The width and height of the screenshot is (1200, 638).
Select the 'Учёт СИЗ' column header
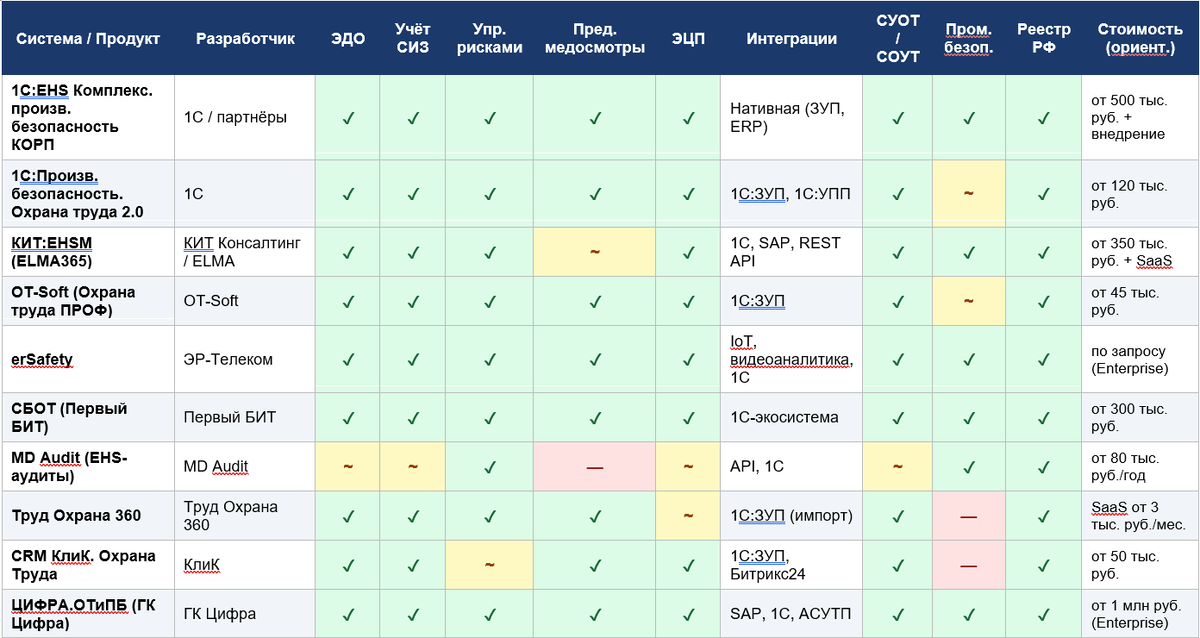click(413, 39)
